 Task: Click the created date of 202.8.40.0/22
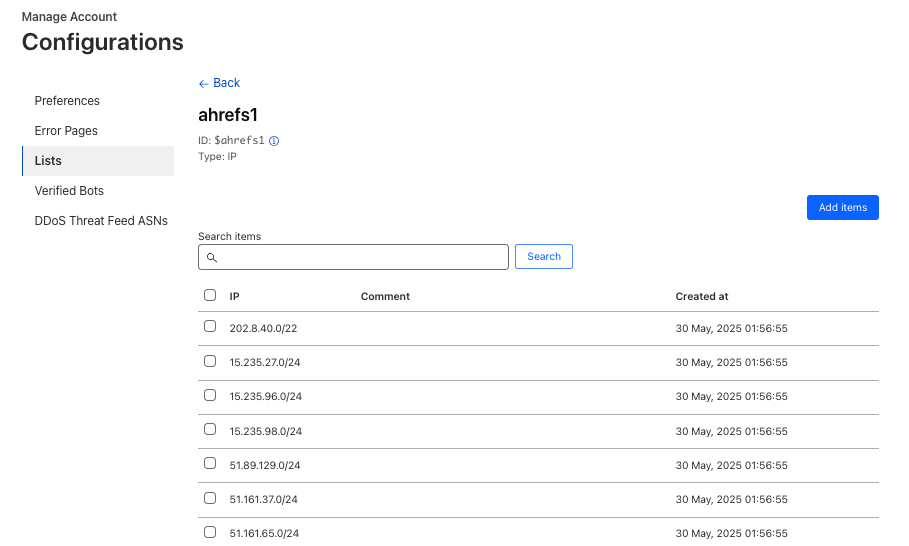pos(732,329)
